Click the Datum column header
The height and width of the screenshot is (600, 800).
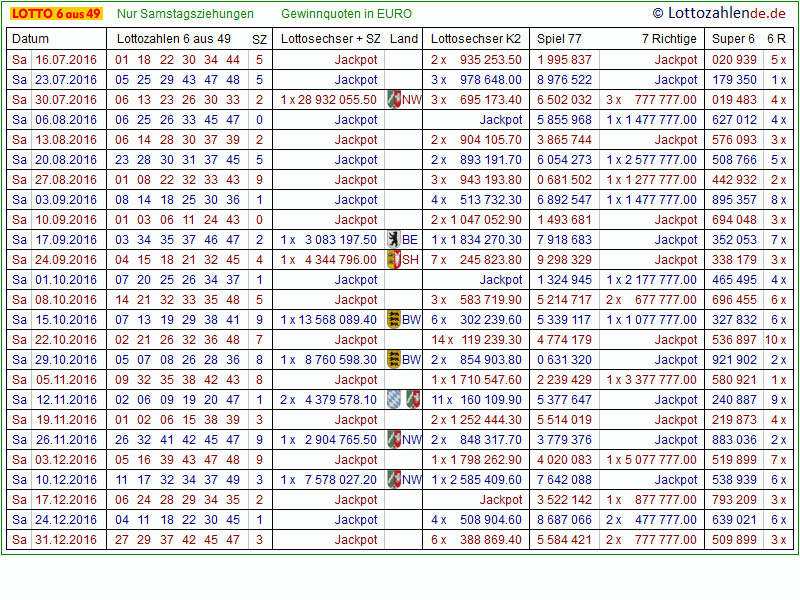click(x=30, y=39)
